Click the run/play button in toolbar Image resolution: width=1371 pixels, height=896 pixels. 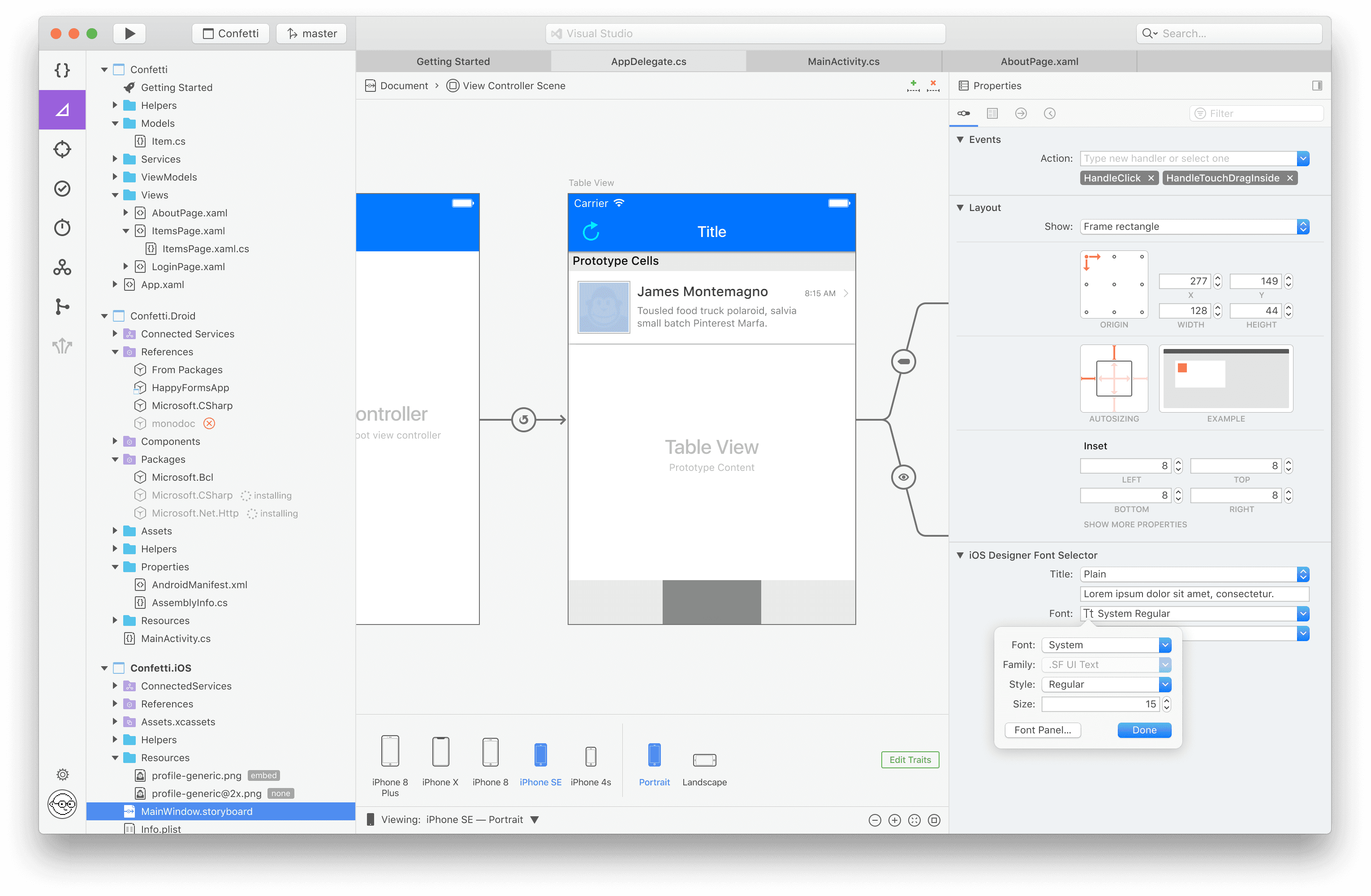coord(131,33)
